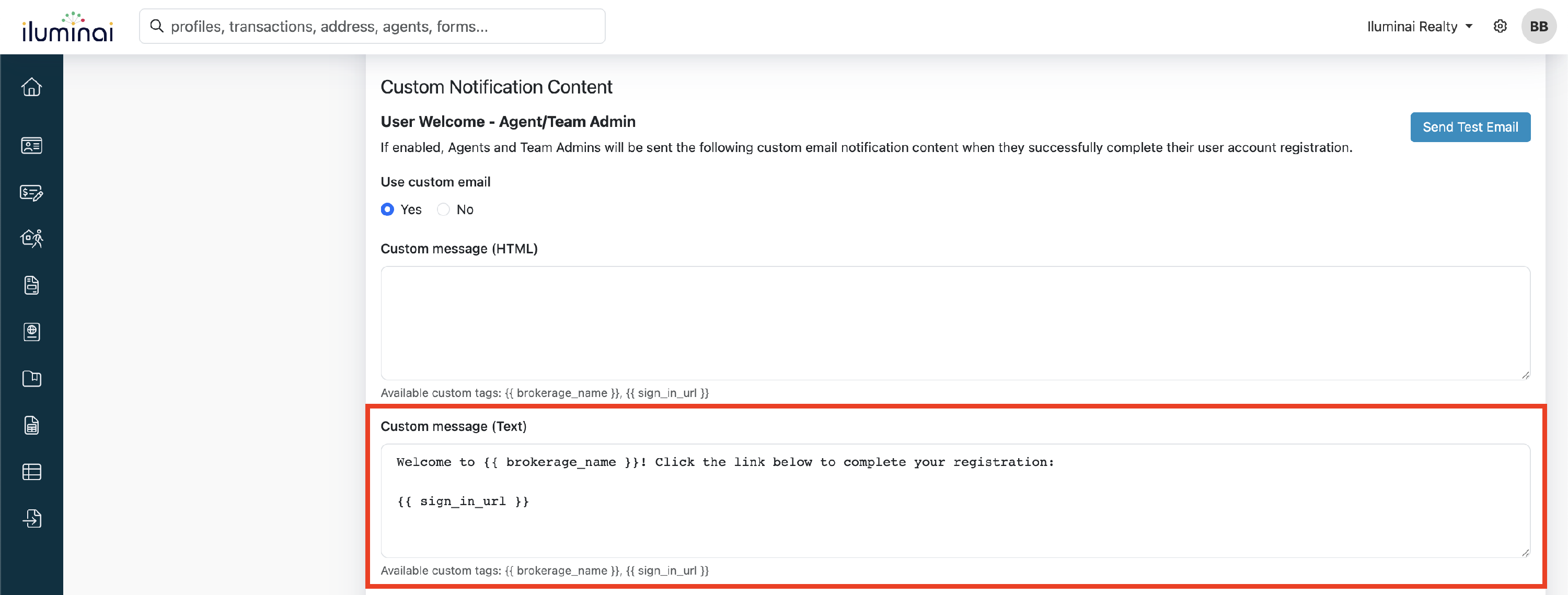The height and width of the screenshot is (595, 1568).
Task: Click the 'If enabled, Agents and Team Admins' description
Action: point(866,148)
